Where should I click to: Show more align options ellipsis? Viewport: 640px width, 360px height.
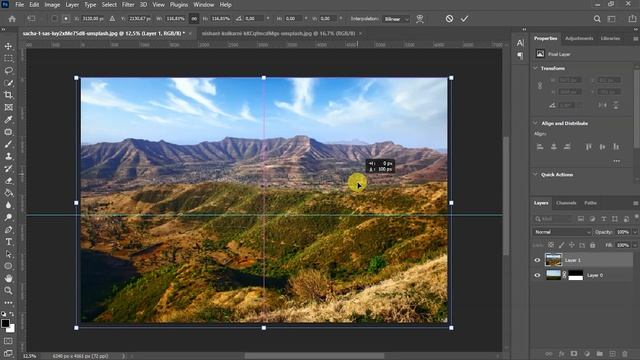616,161
